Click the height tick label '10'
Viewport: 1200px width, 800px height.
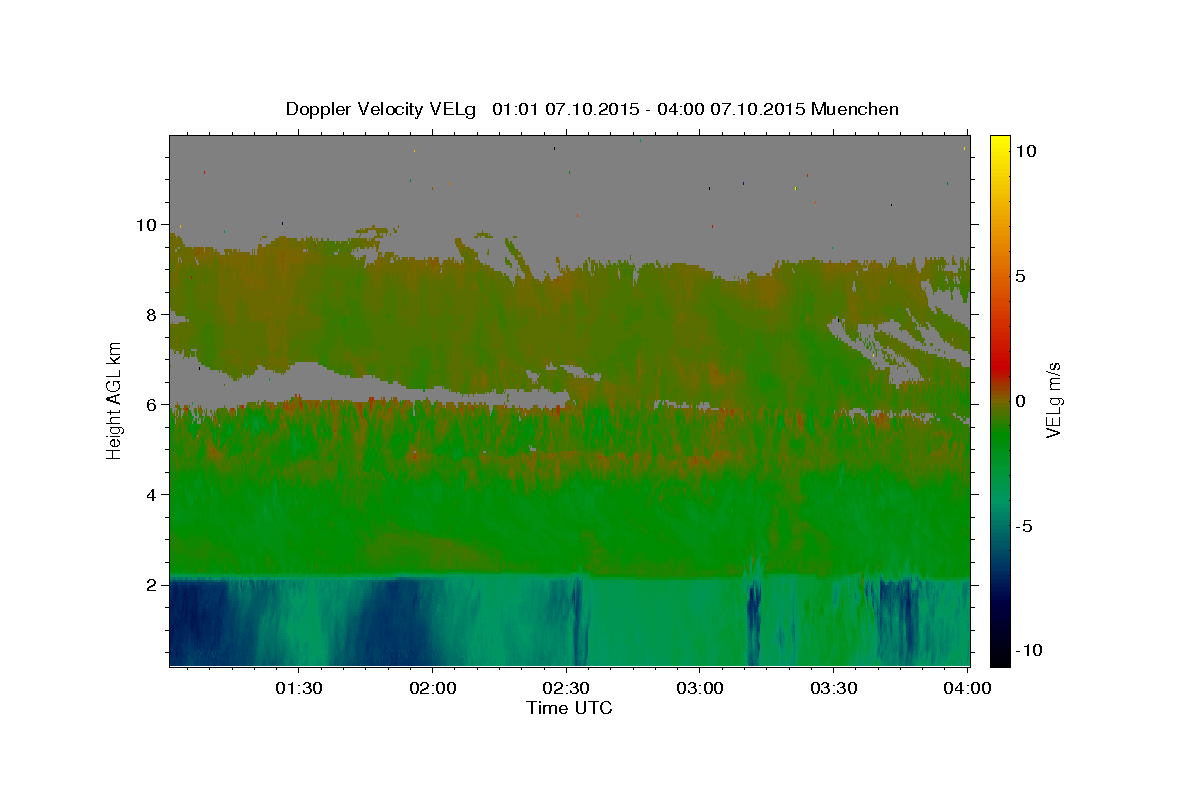(x=145, y=225)
